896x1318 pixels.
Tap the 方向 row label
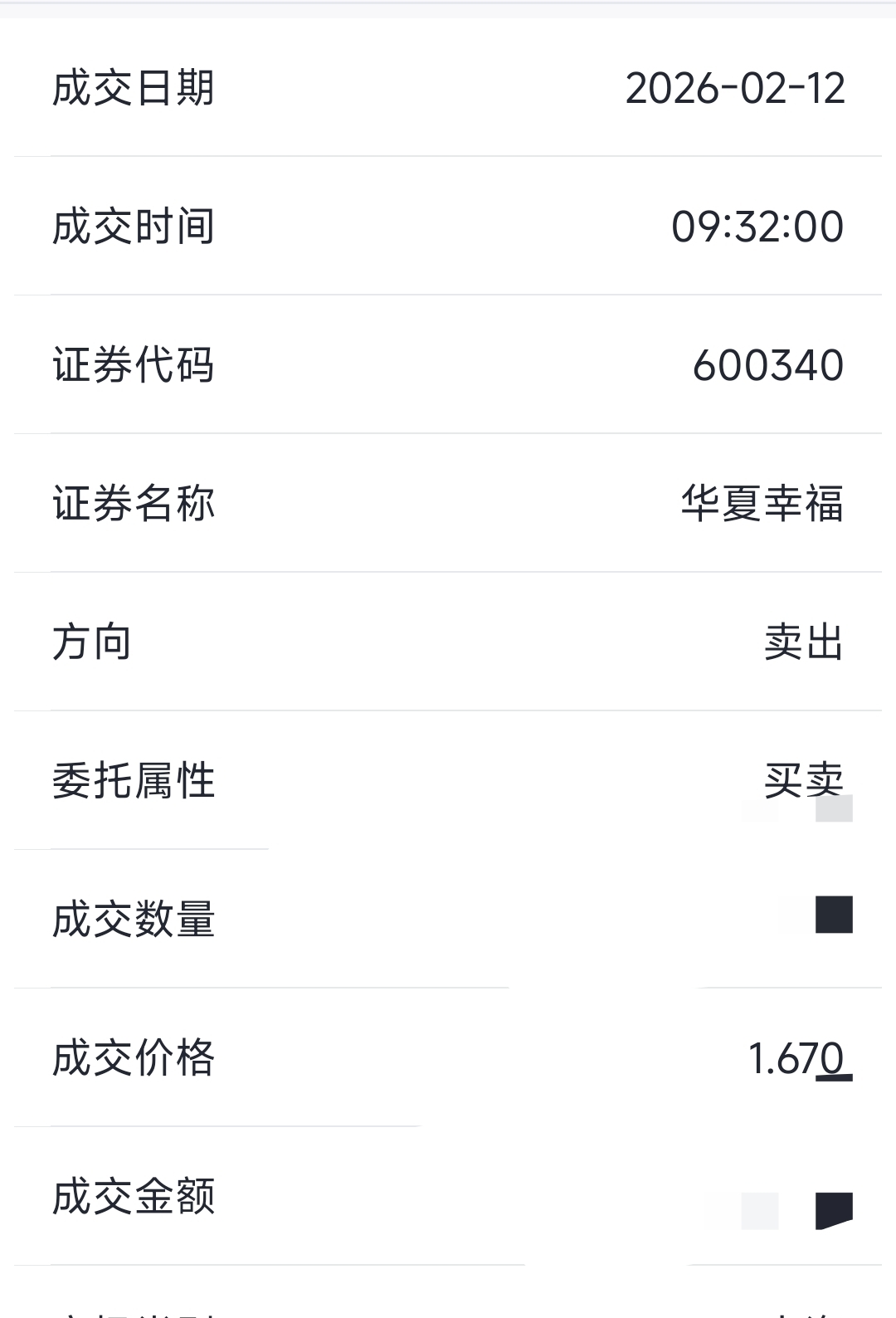pos(92,642)
